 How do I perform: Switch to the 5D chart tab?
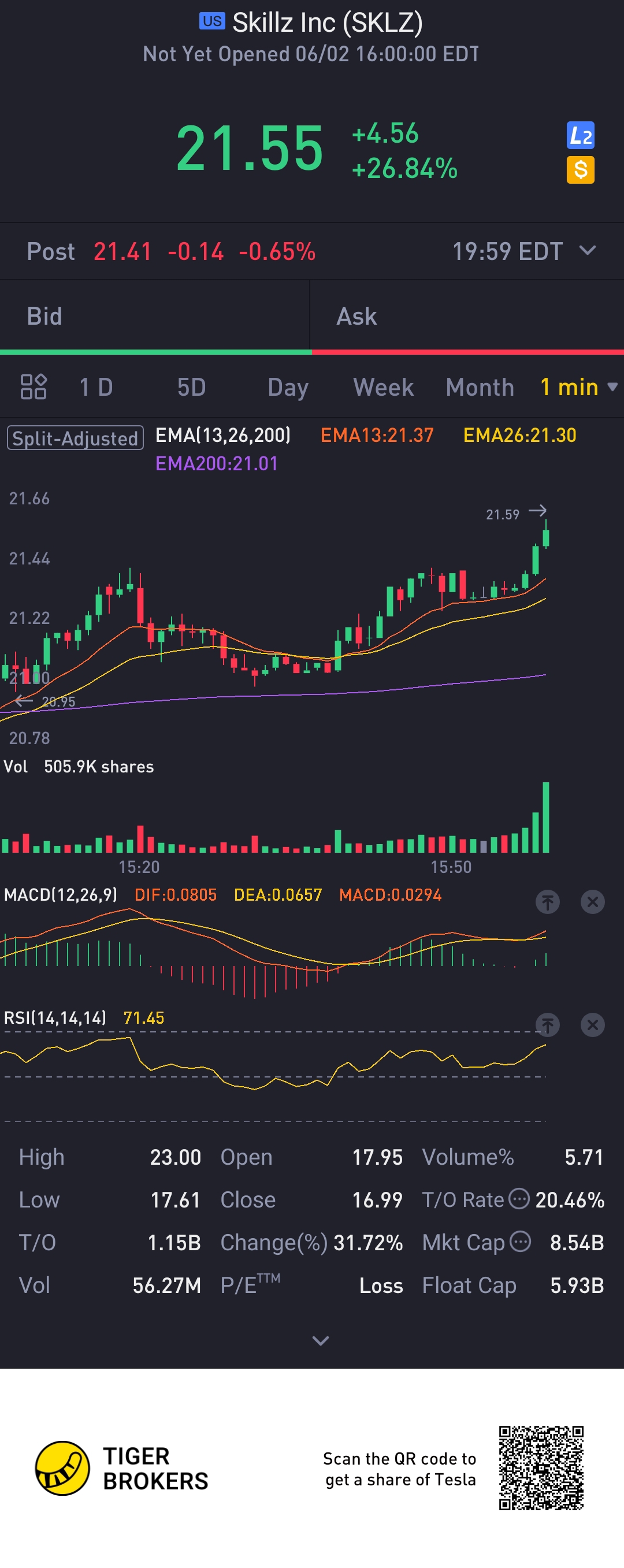191,387
